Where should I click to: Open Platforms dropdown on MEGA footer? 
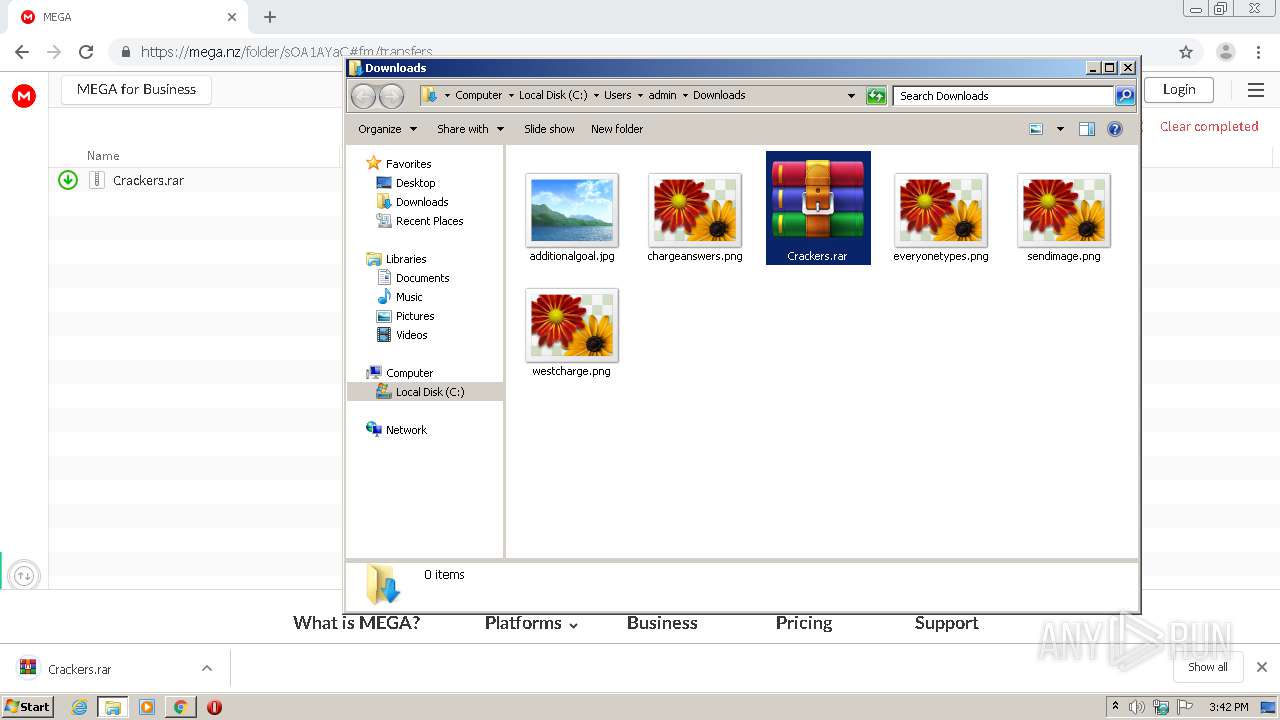531,623
